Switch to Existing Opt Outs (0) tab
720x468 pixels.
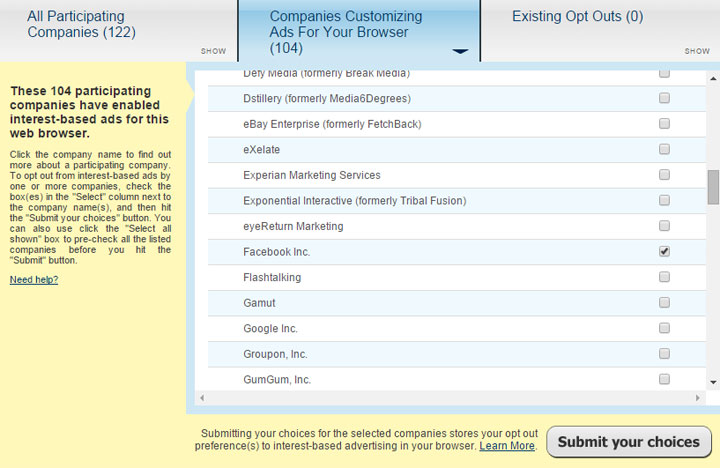[x=578, y=17]
